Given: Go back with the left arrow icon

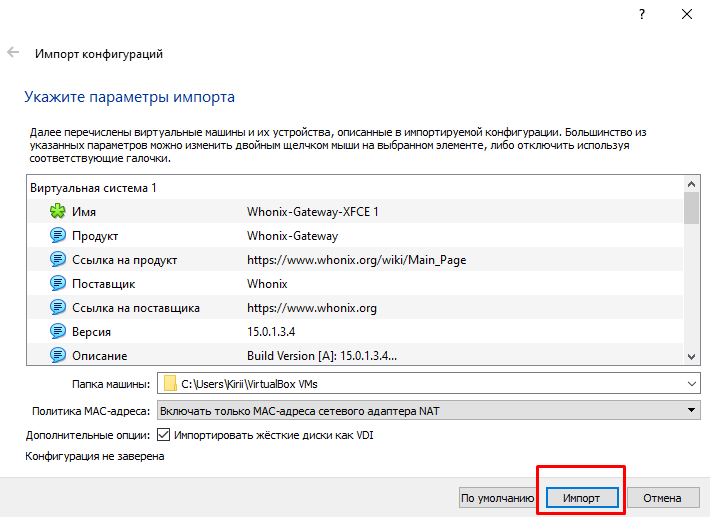Looking at the screenshot, I should 13,53.
